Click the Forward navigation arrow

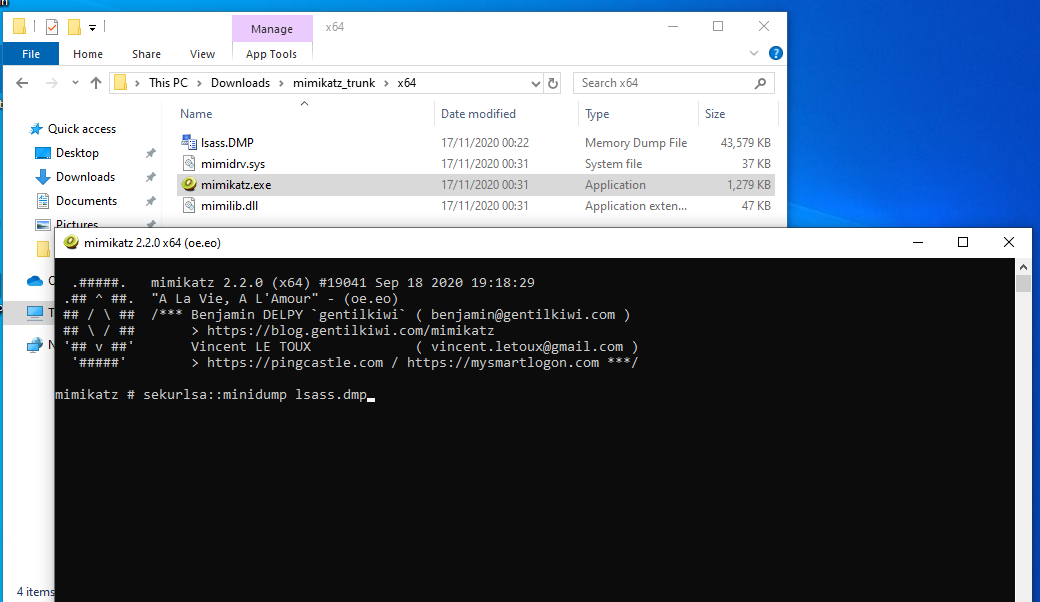pos(51,83)
